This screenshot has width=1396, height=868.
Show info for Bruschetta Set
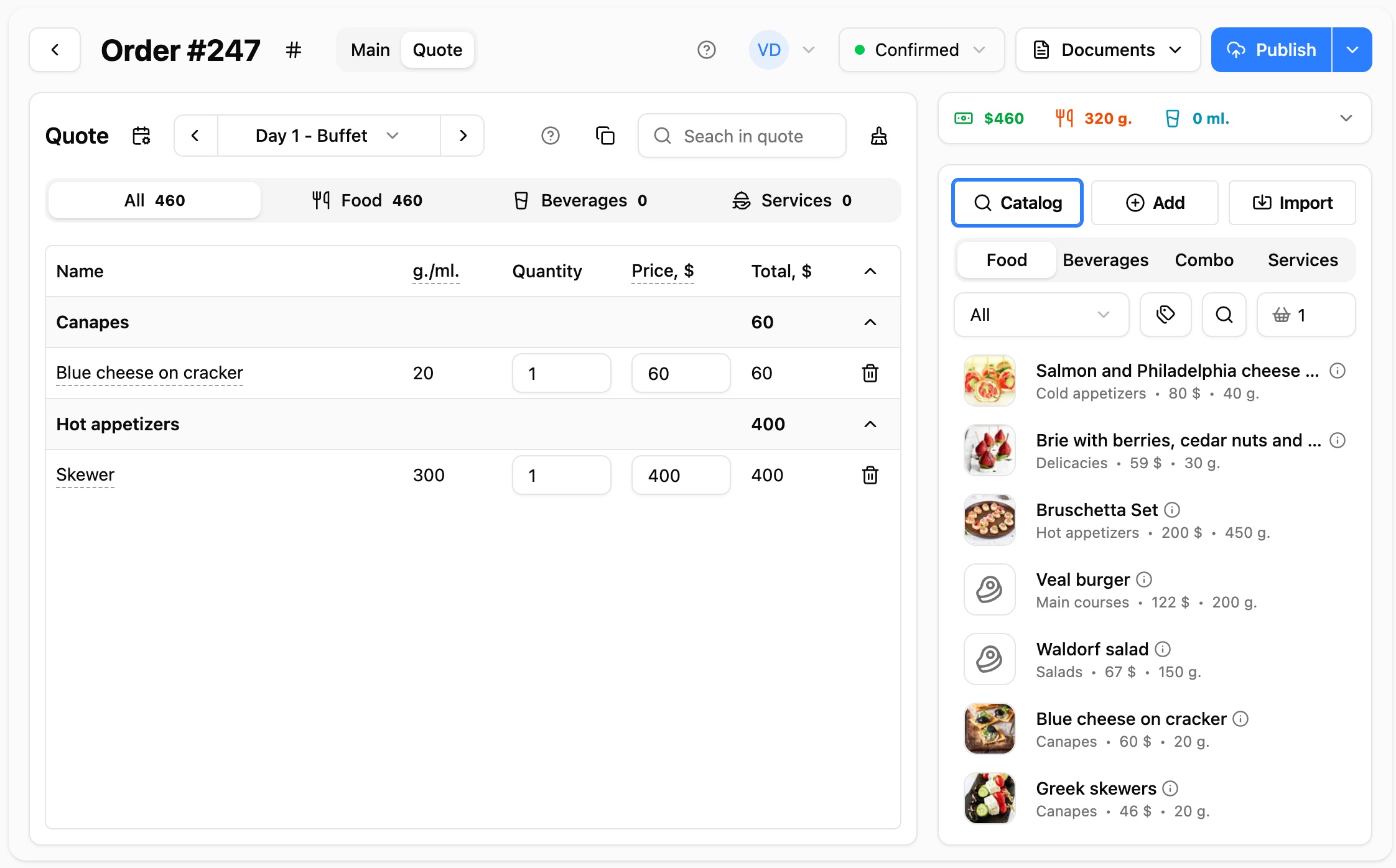1172,510
